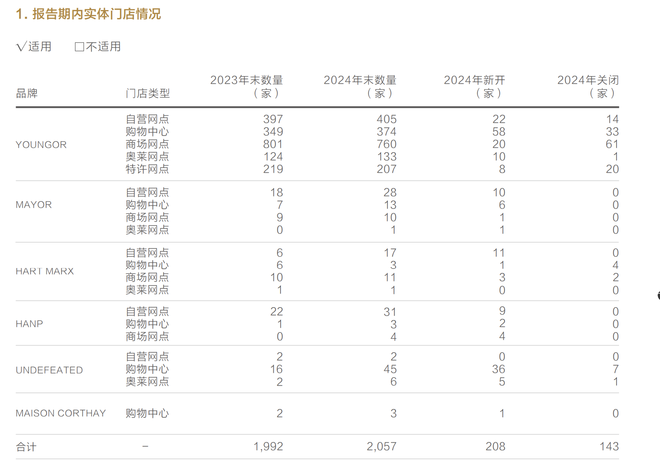The image size is (660, 475).
Task: Select the heading 报告期内实体门店情况
Action: coord(88,14)
